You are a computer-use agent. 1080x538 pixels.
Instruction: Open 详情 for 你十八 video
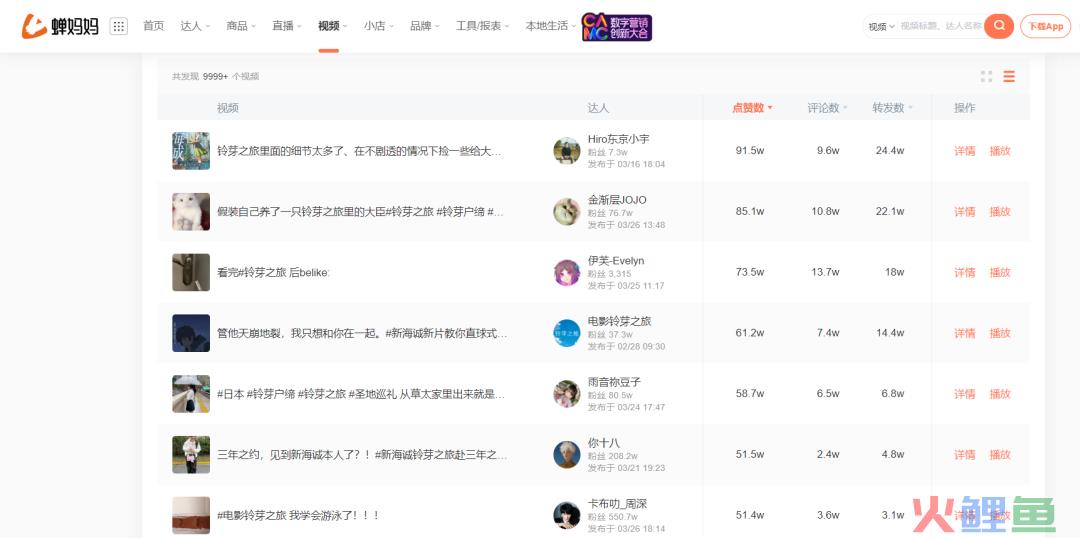(964, 455)
